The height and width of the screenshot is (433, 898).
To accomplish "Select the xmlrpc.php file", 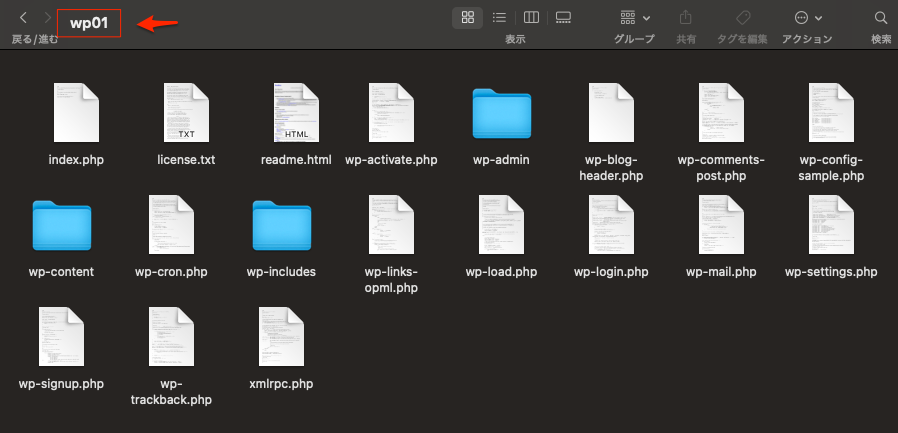I will click(281, 336).
